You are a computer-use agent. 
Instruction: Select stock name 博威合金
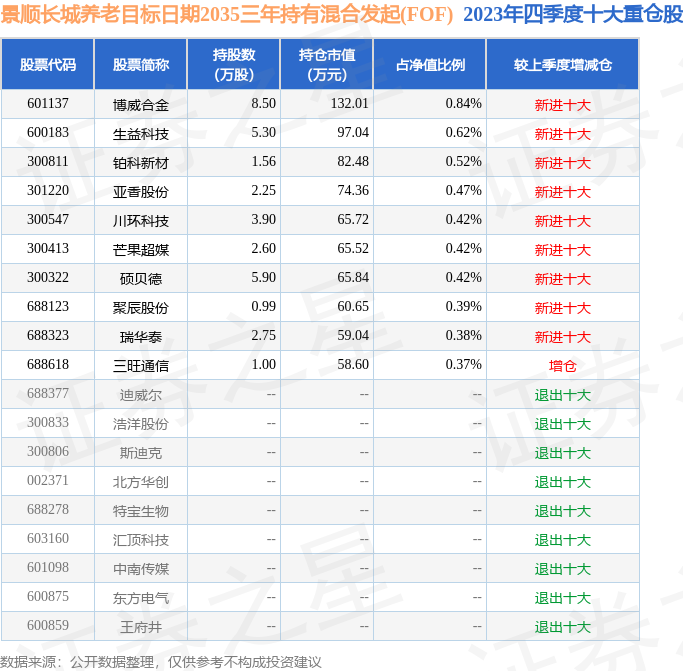click(x=141, y=105)
